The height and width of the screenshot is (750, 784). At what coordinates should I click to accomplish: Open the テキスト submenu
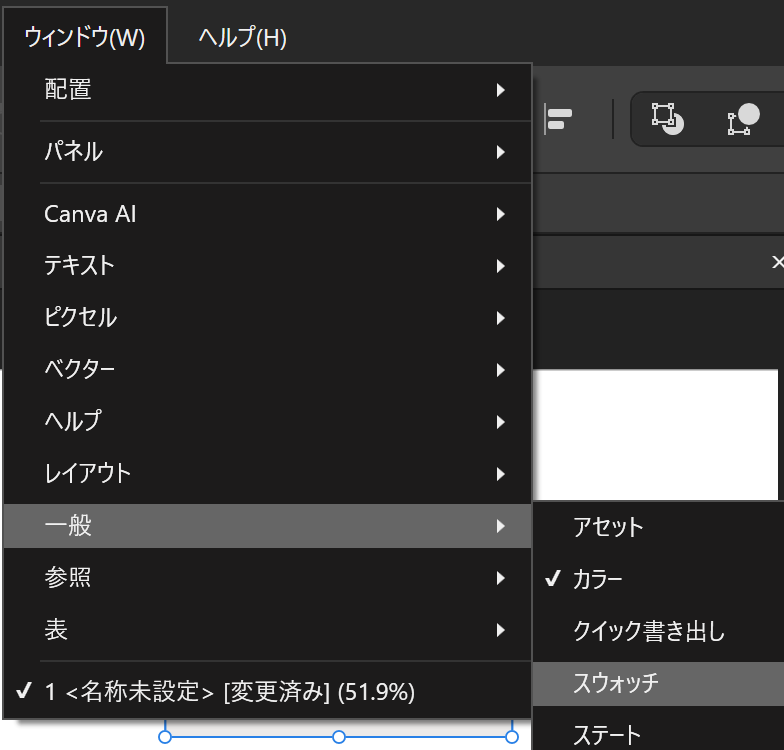pos(268,266)
